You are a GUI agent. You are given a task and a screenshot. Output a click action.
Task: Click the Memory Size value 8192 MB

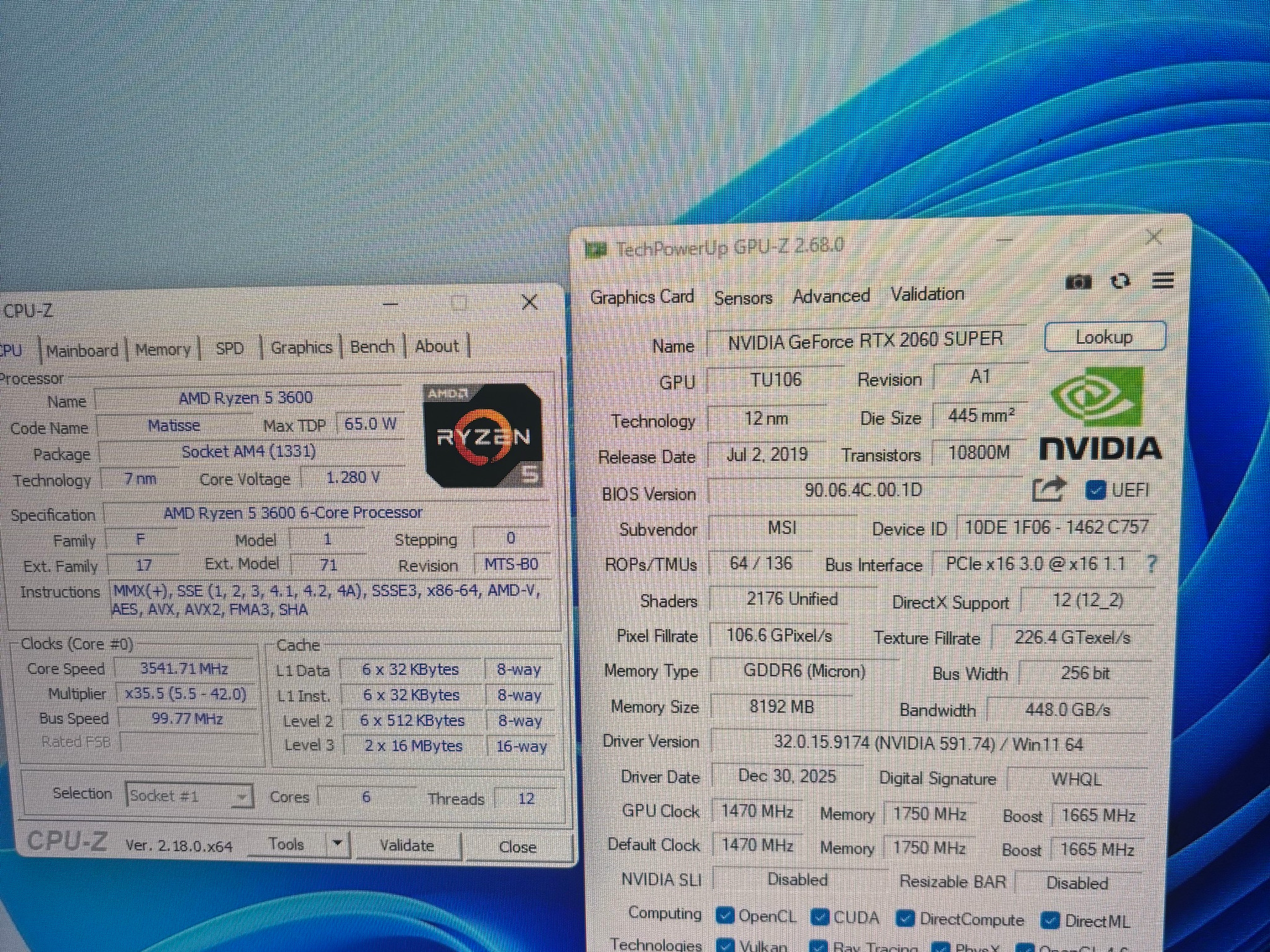tap(781, 707)
